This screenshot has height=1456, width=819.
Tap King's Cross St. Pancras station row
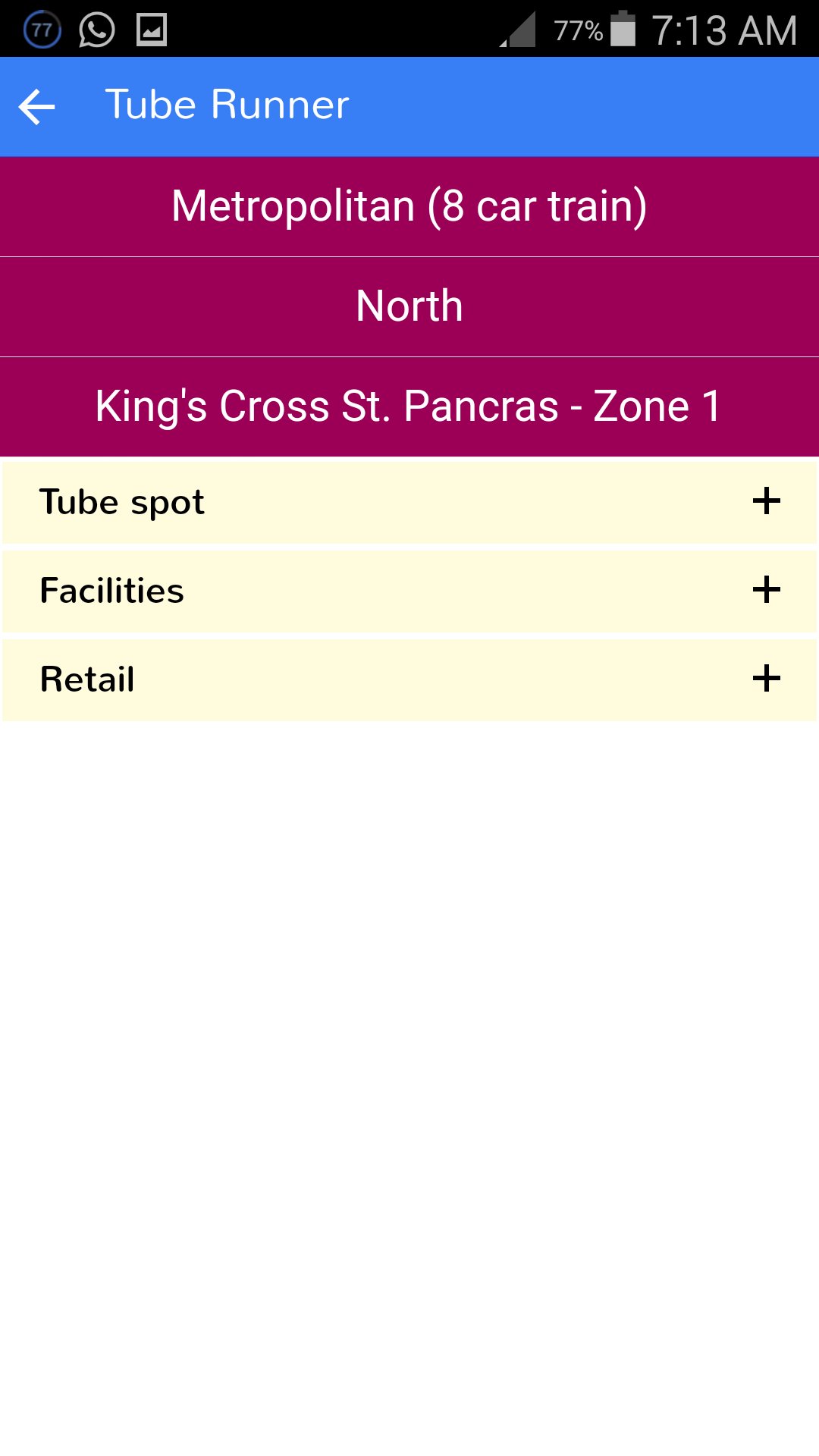(409, 406)
